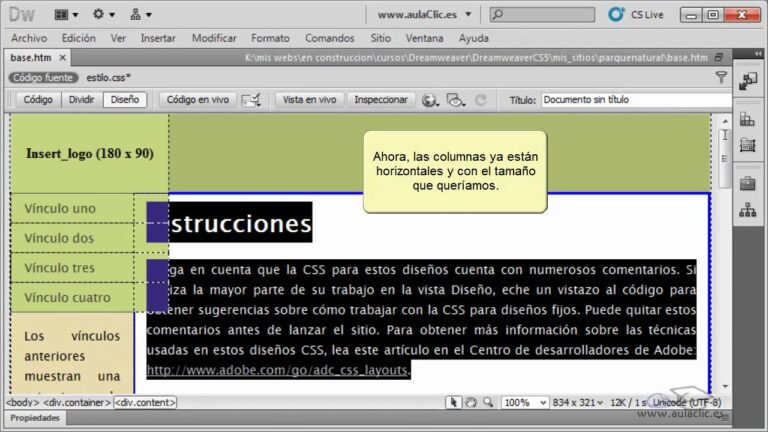Image resolution: width=768 pixels, height=432 pixels.
Task: Toggle Código en vivo
Action: click(x=198, y=100)
